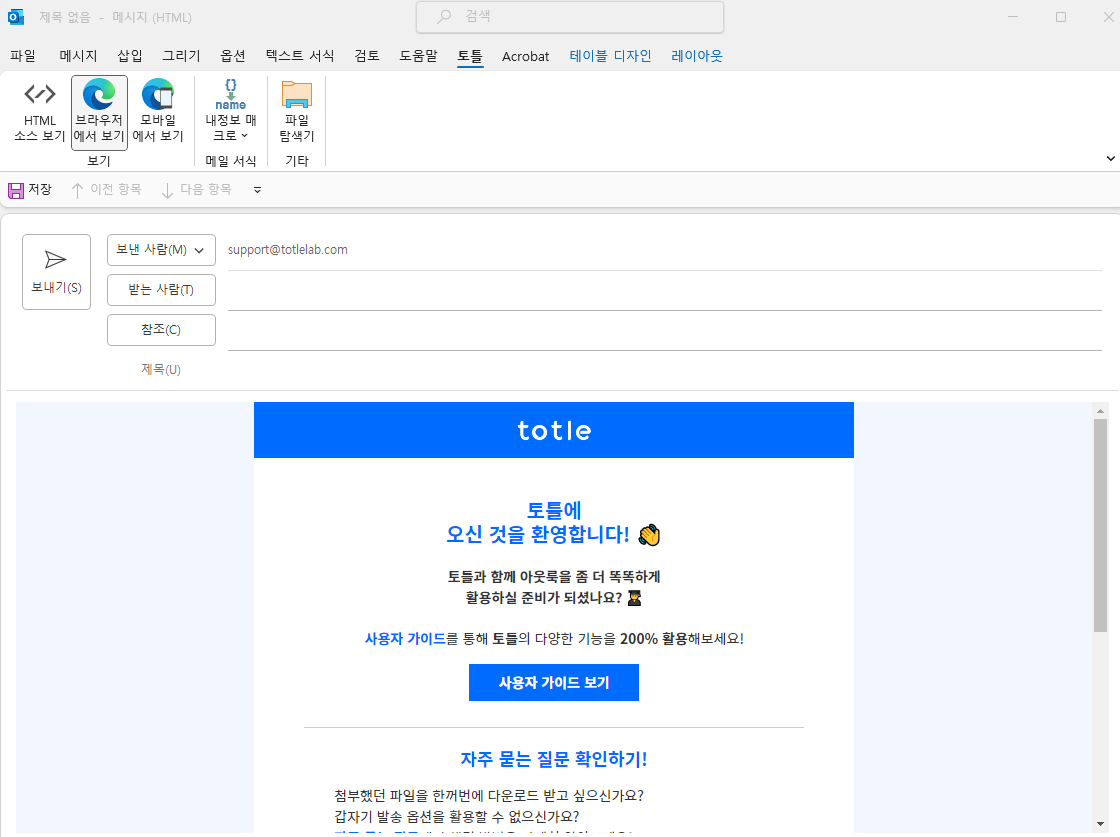Click 다음 항목 down arrow

[x=167, y=190]
